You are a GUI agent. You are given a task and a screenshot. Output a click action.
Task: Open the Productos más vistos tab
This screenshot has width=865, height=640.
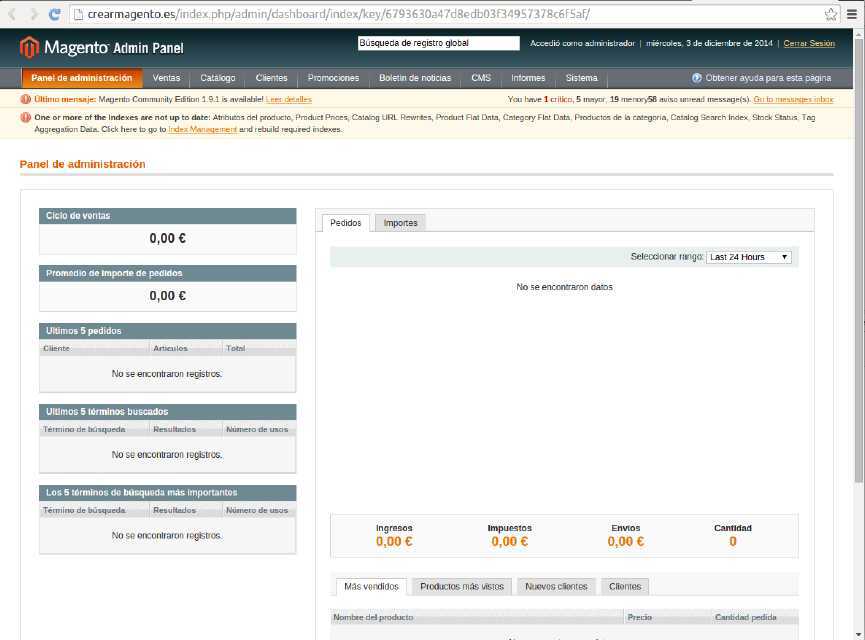(461, 586)
